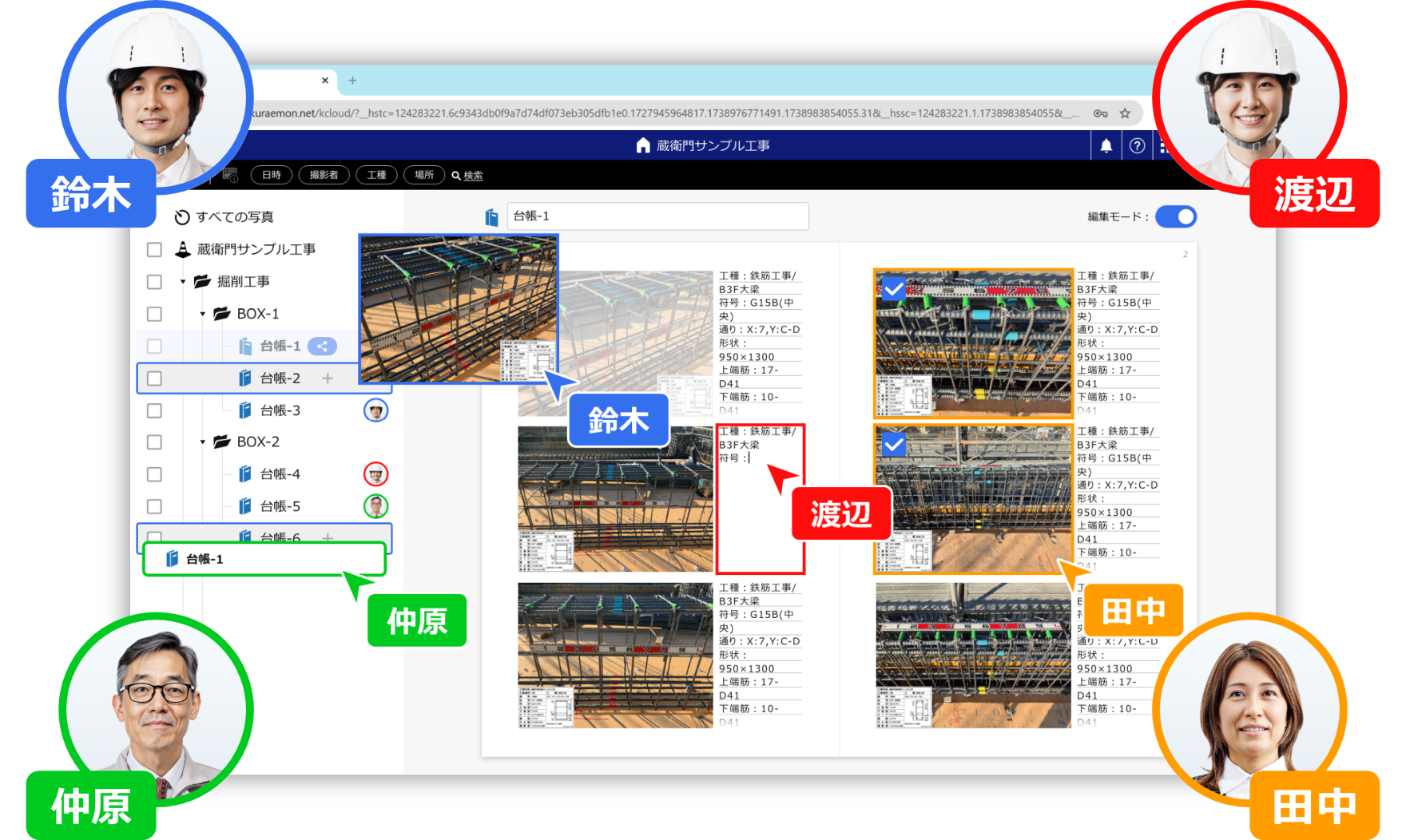Check the box for 蔵衛門サンプル工事
This screenshot has height=840, width=1406.
[x=155, y=250]
